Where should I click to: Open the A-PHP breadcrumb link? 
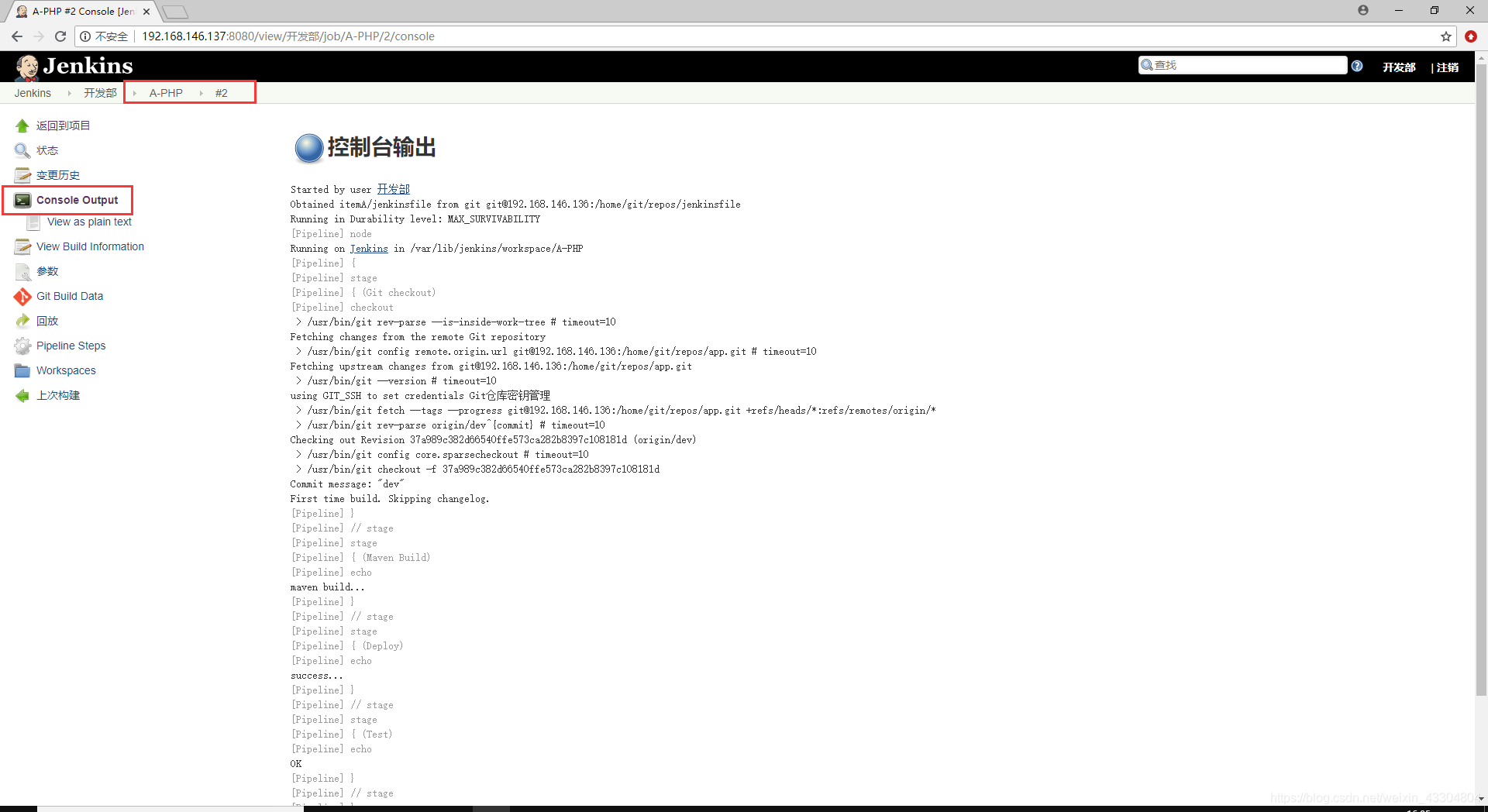(x=166, y=93)
